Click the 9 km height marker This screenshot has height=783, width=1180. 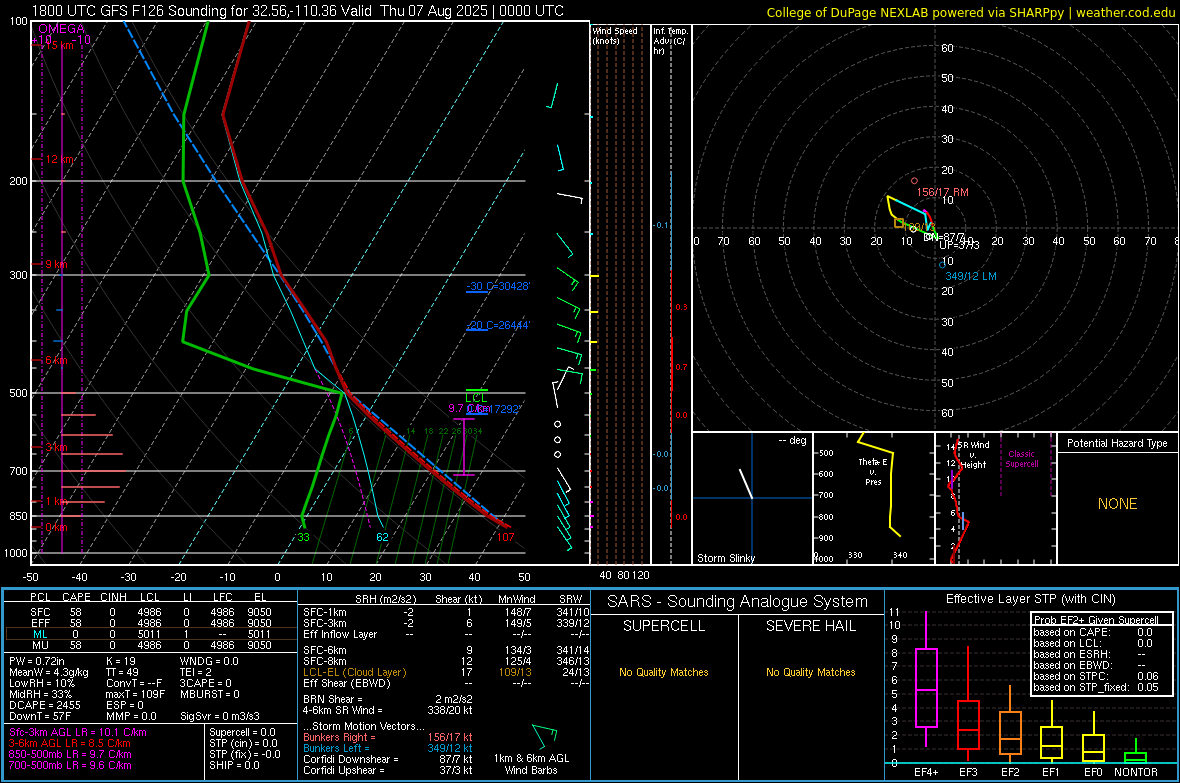point(56,264)
